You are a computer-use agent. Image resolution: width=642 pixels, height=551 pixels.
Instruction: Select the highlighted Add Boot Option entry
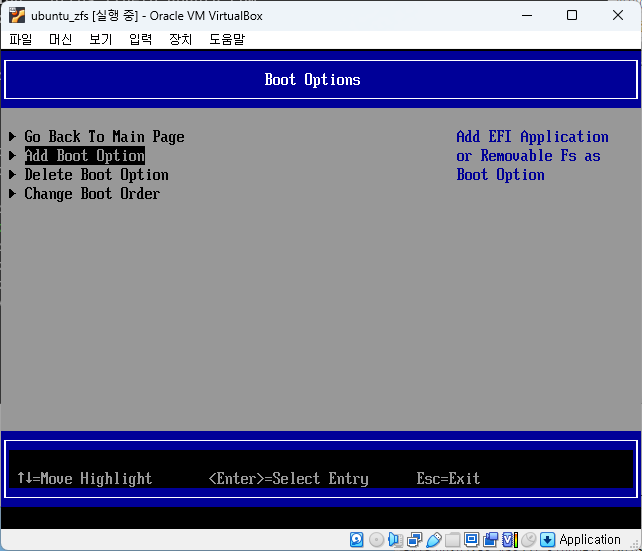point(84,156)
